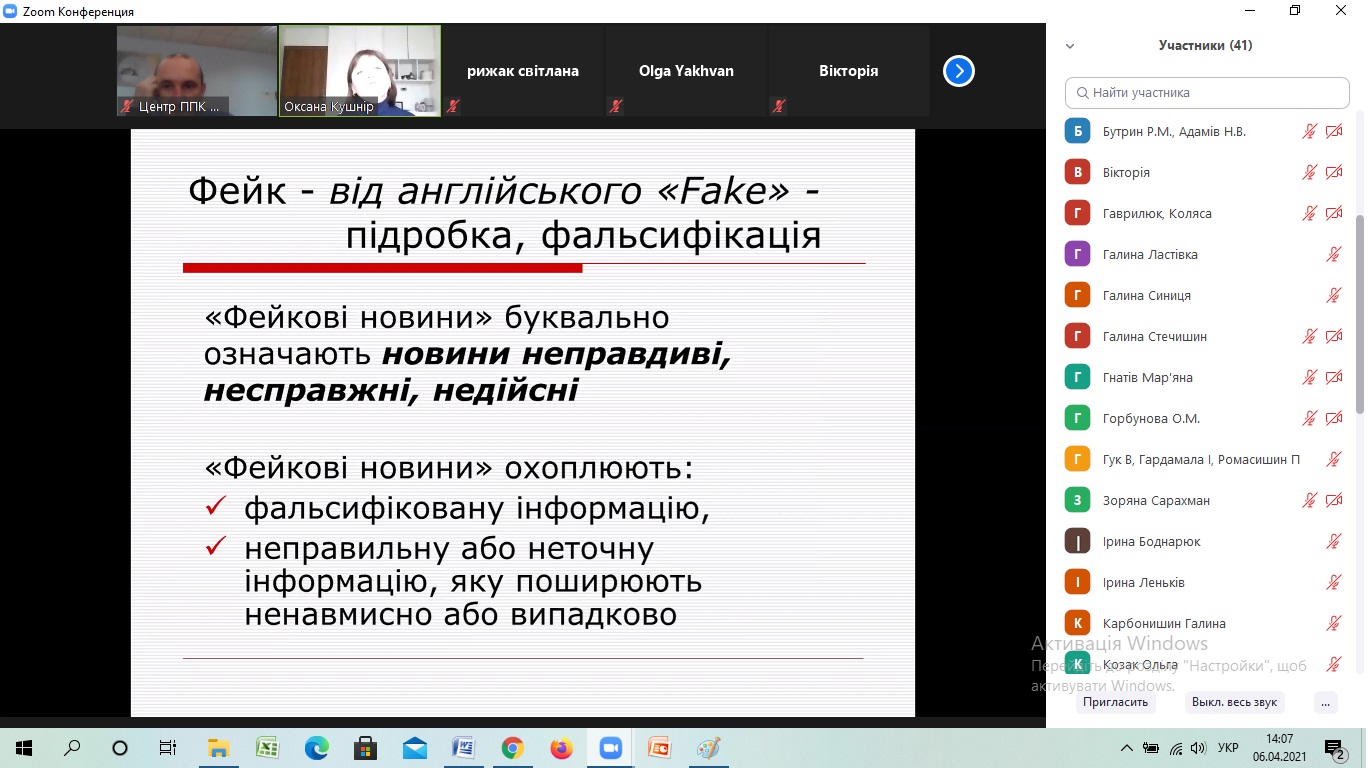Click the green З avatar of Зоряна Сарахман

click(x=1077, y=500)
